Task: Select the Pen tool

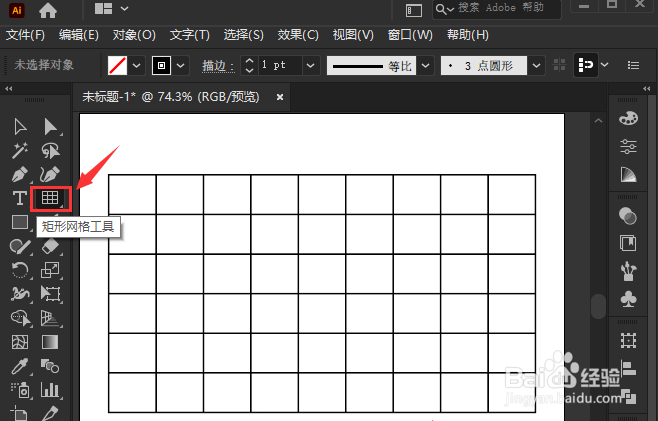Action: tap(20, 174)
